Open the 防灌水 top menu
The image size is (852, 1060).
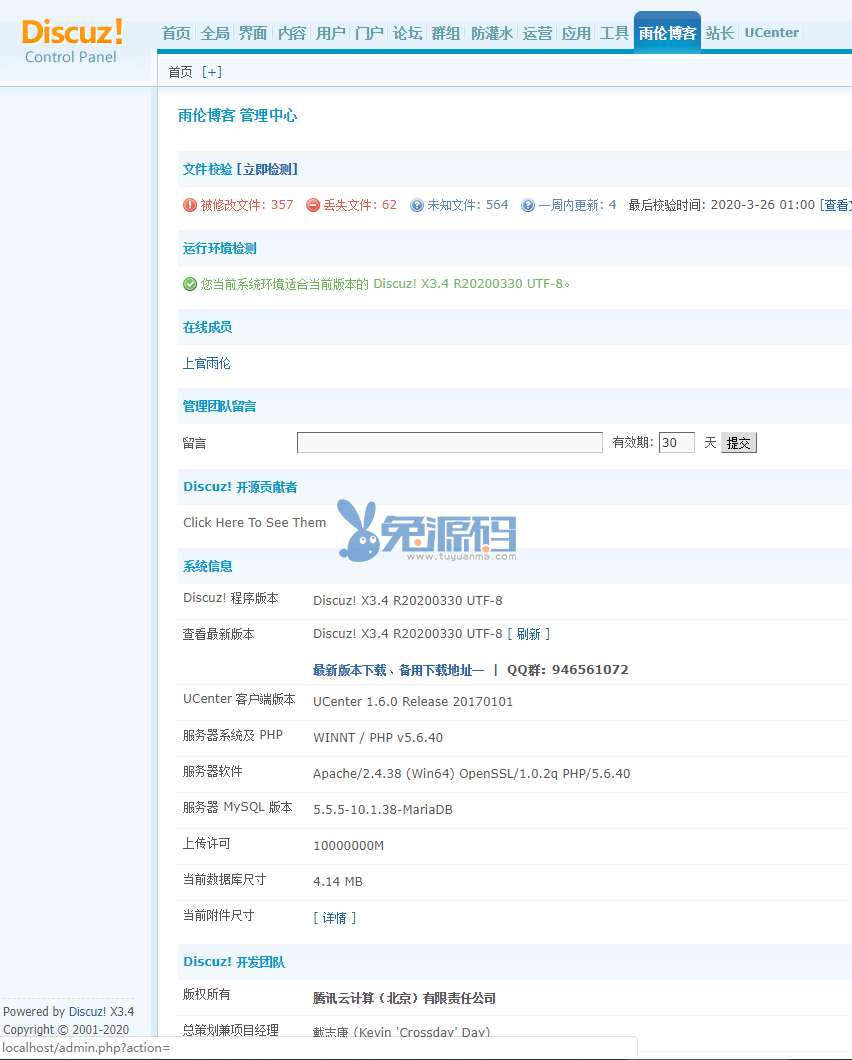pos(492,33)
